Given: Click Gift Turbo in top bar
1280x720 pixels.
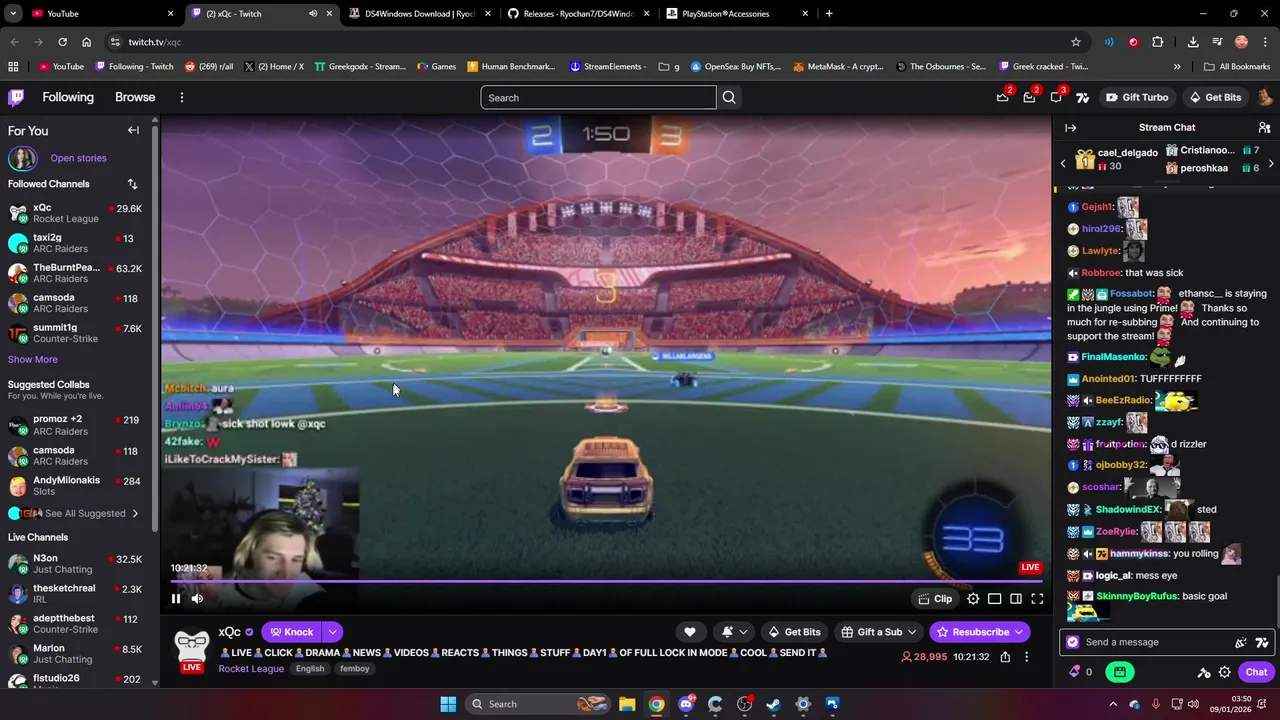Looking at the screenshot, I should (1137, 97).
